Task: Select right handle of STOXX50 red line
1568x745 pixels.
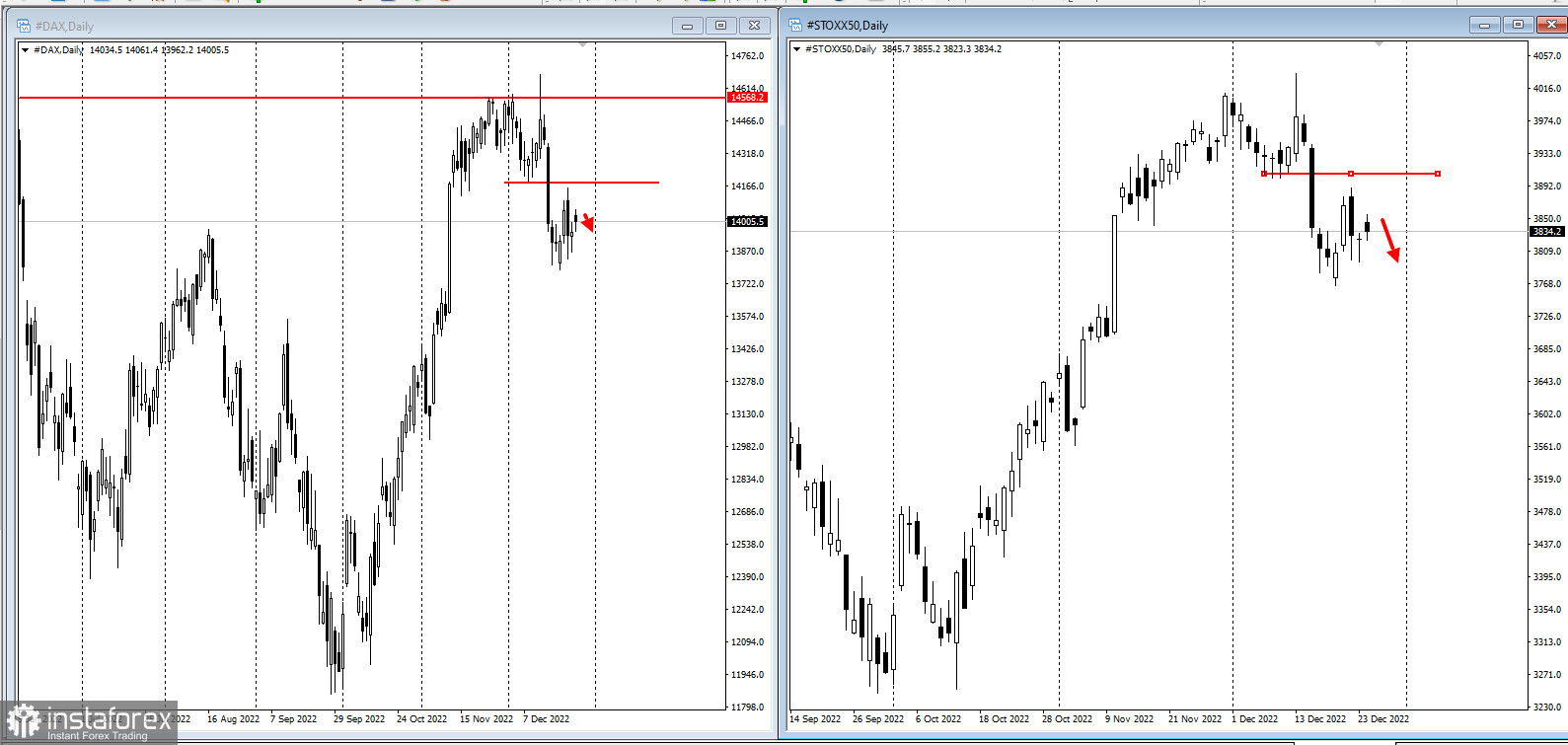Action: (1438, 174)
